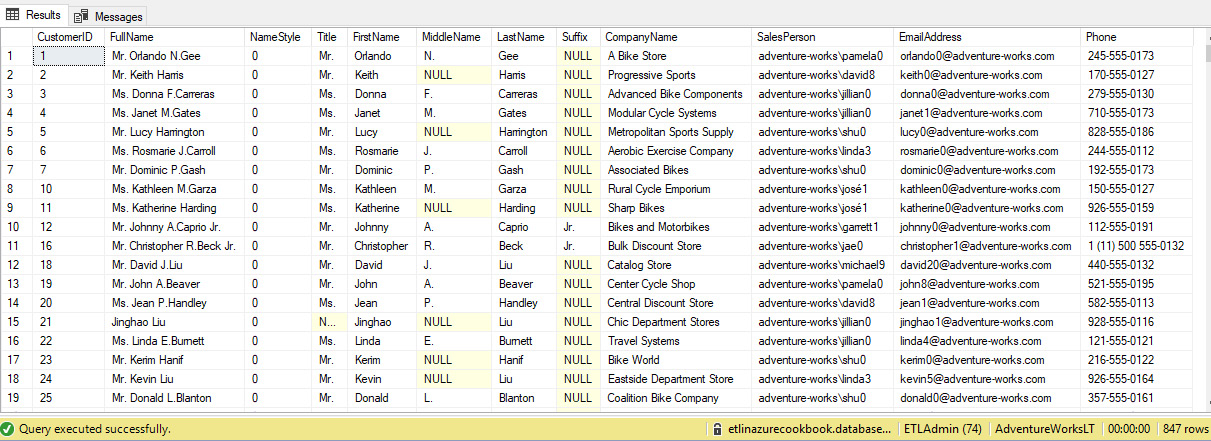Click the FullName column header
This screenshot has width=1211, height=441.
(175, 37)
